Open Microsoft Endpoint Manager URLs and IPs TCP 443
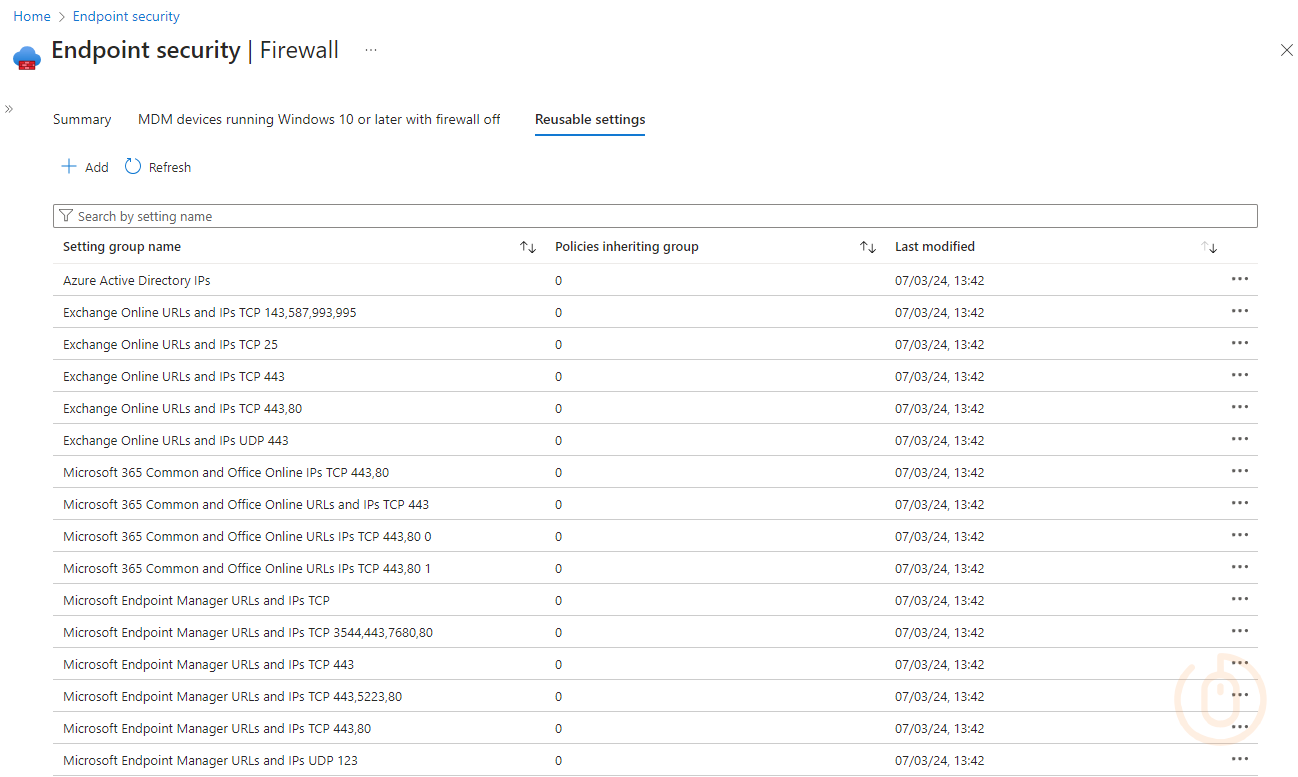This screenshot has width=1298, height=777. (x=208, y=664)
